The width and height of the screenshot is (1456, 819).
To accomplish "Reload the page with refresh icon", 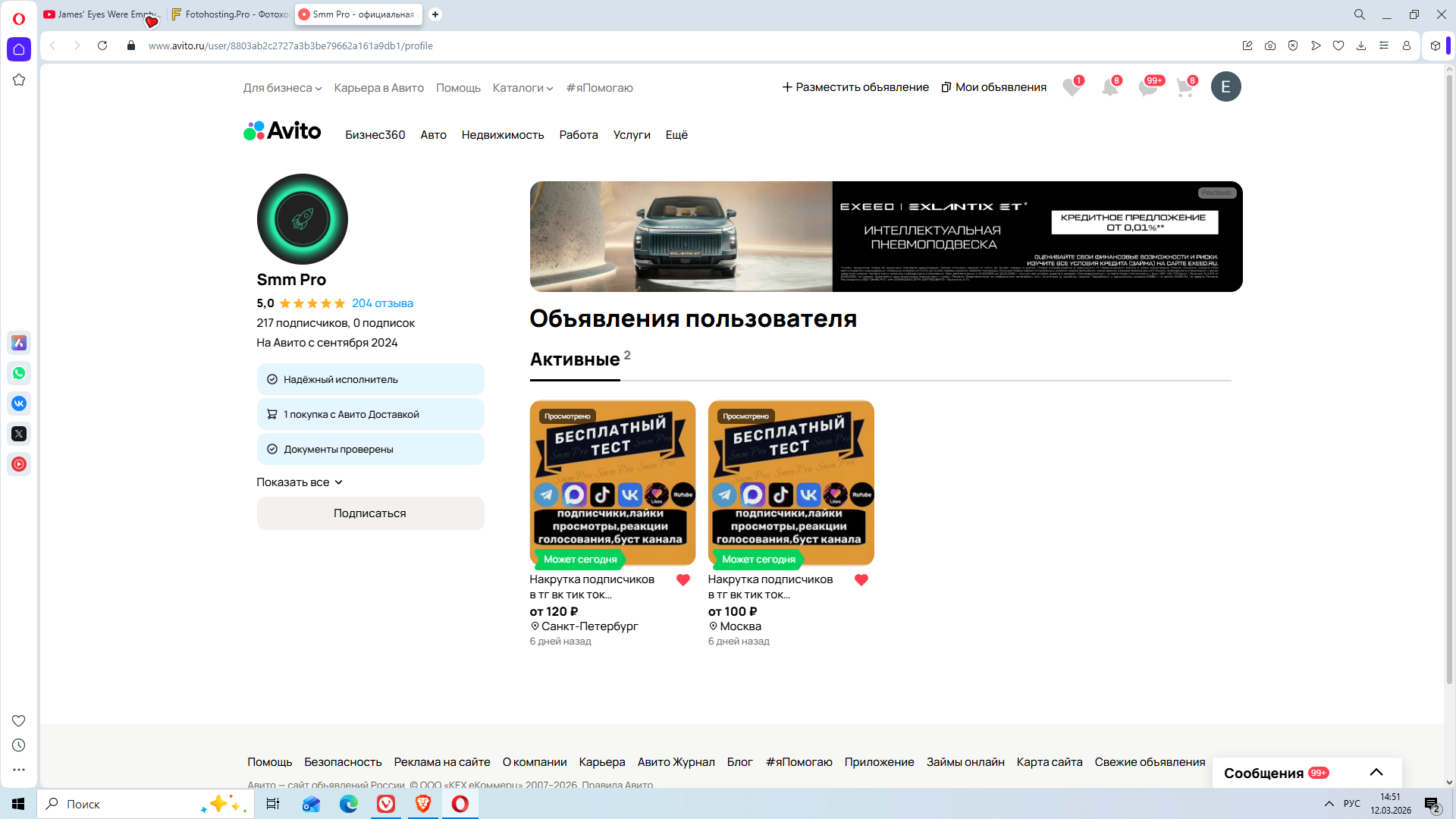I will 102,45.
